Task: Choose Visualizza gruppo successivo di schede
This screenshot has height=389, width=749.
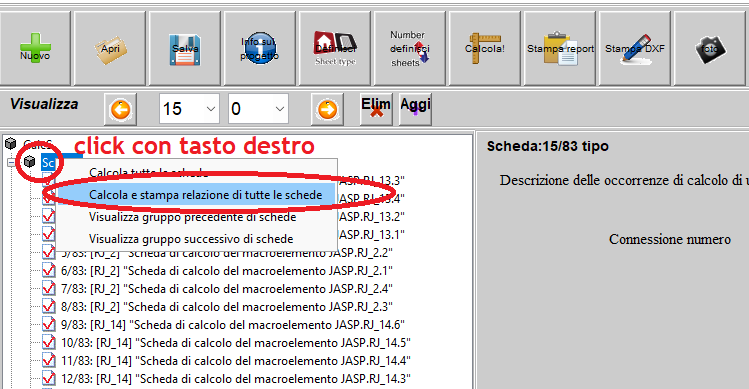Action: coord(191,239)
